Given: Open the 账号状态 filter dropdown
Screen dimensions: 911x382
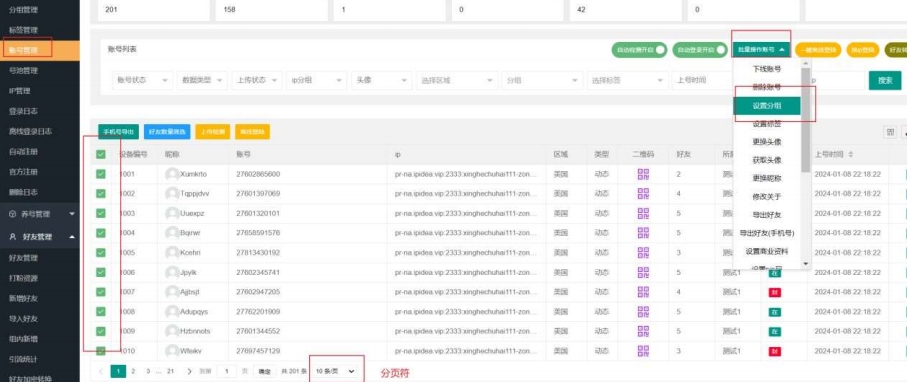Looking at the screenshot, I should (142, 80).
